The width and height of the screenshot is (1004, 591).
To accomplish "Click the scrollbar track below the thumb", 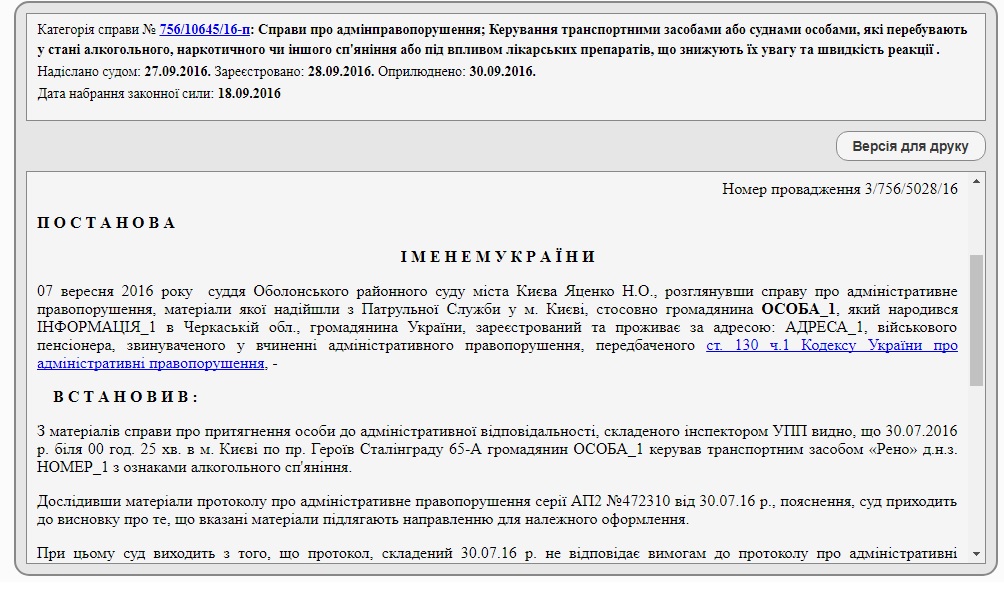I will click(x=976, y=467).
